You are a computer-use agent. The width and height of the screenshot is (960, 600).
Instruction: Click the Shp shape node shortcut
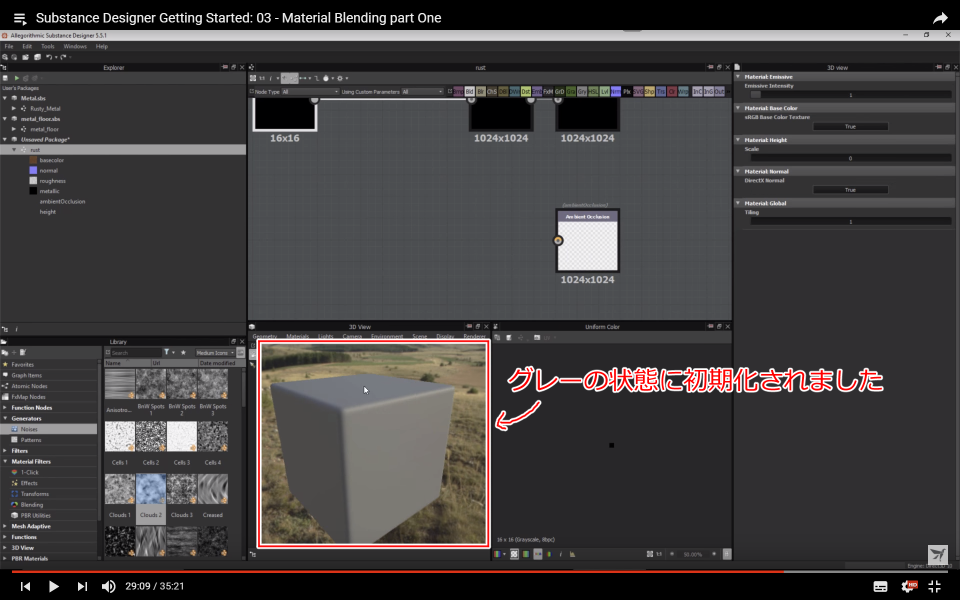pyautogui.click(x=649, y=91)
